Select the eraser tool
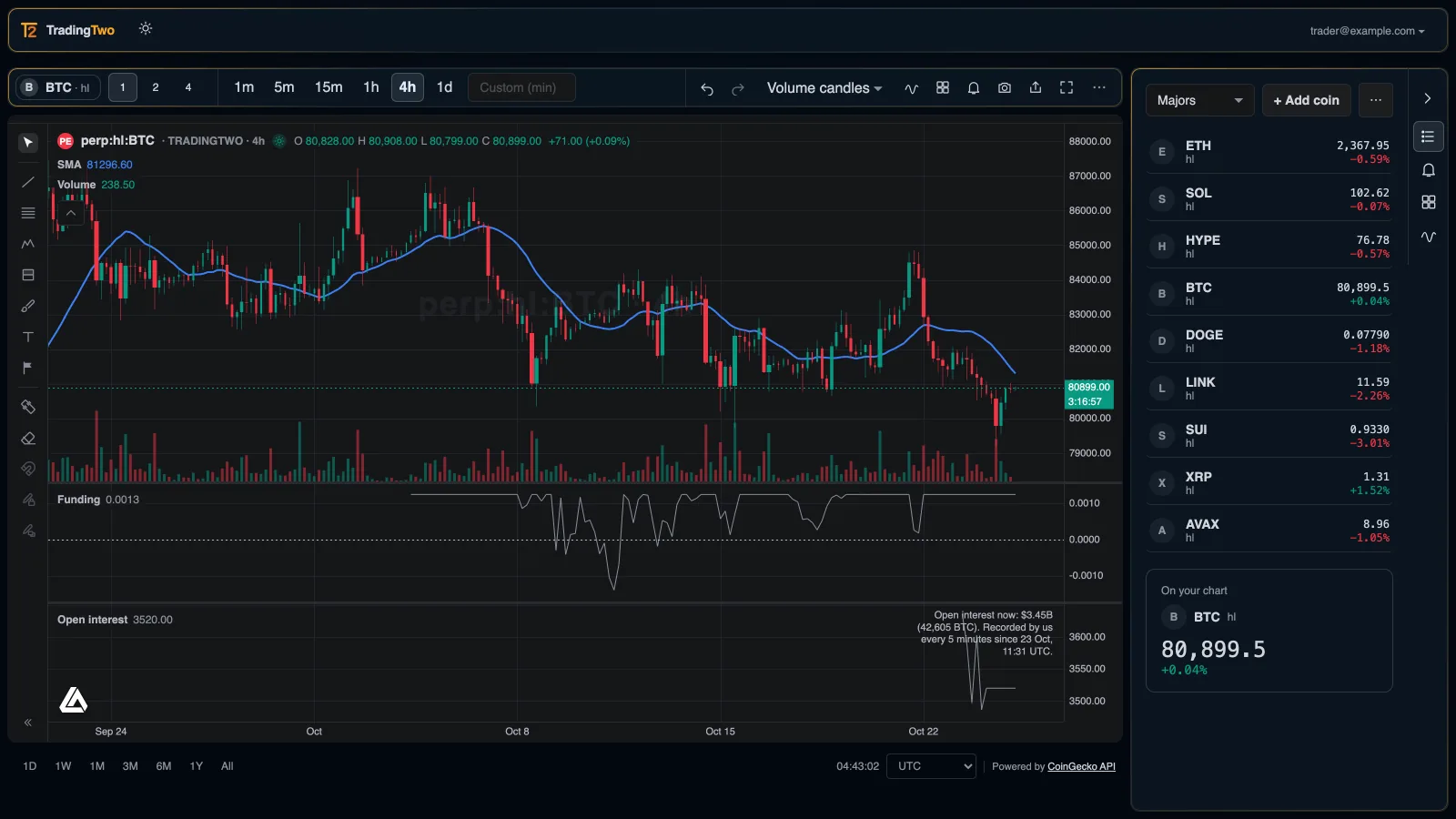Screen dimensions: 1456x819 [28, 438]
